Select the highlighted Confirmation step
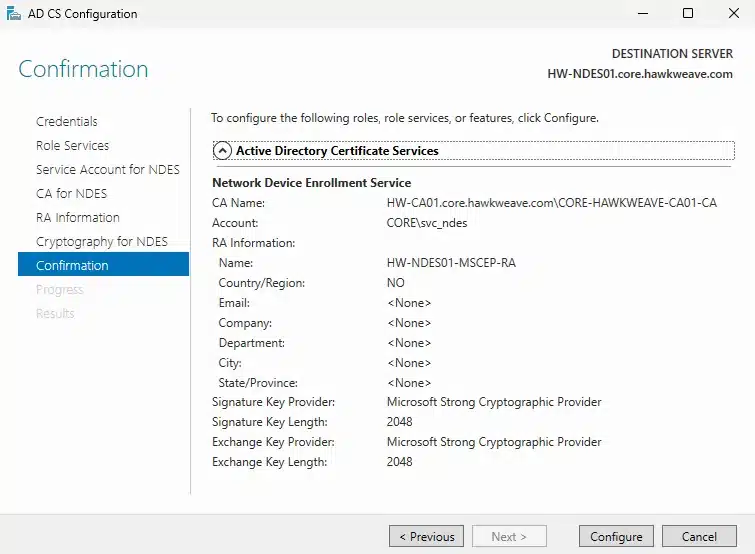755x554 pixels. tap(72, 266)
